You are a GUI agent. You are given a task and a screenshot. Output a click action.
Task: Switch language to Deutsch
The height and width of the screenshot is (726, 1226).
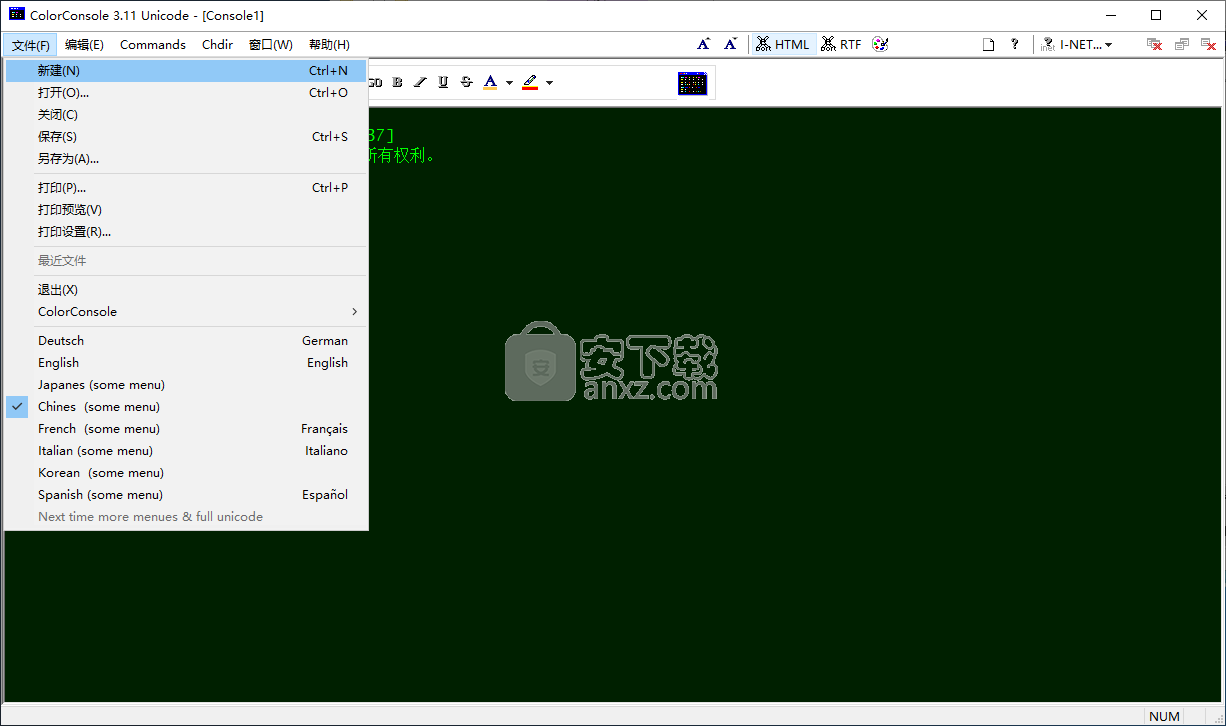click(61, 341)
